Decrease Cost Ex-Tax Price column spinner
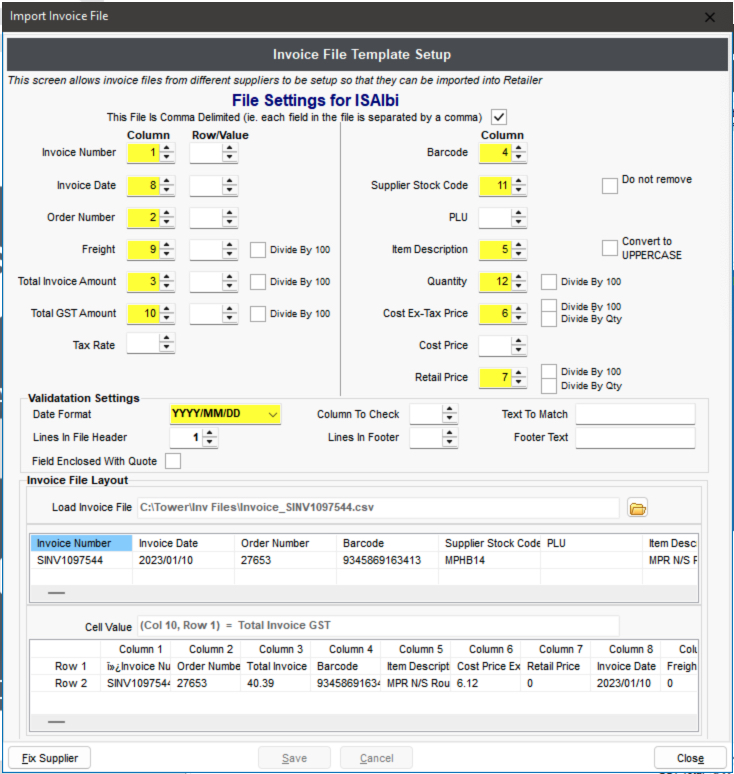734x774 pixels. 519,319
